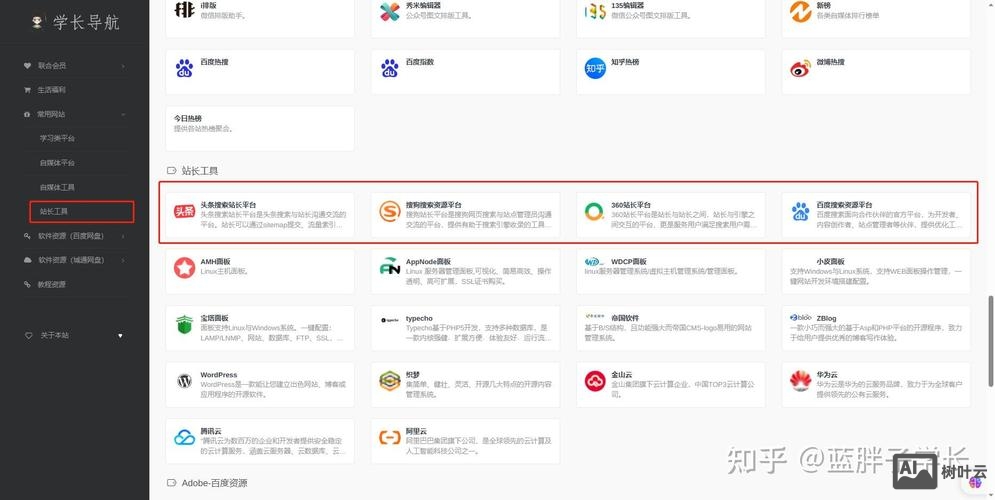
Task: Open 百度热搜 via its paw icon
Action: (184, 68)
